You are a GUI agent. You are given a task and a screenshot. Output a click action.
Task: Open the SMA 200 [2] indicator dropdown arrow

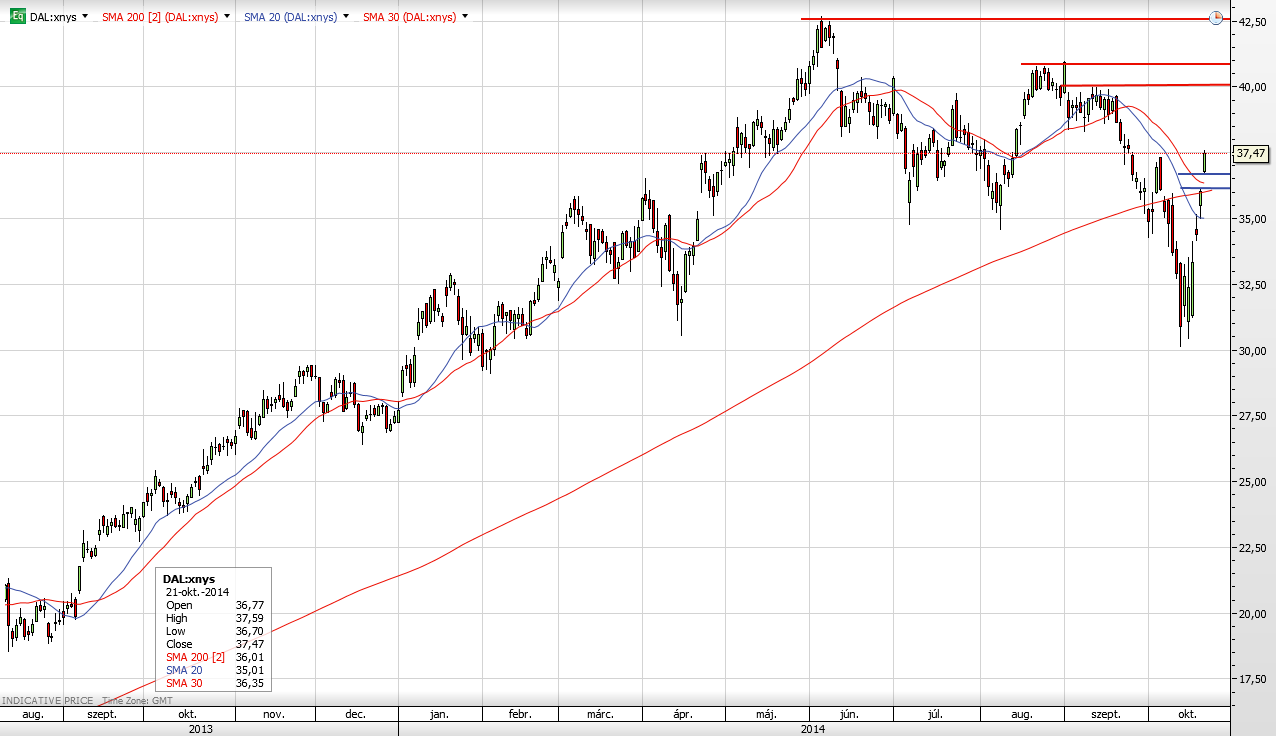(x=228, y=17)
